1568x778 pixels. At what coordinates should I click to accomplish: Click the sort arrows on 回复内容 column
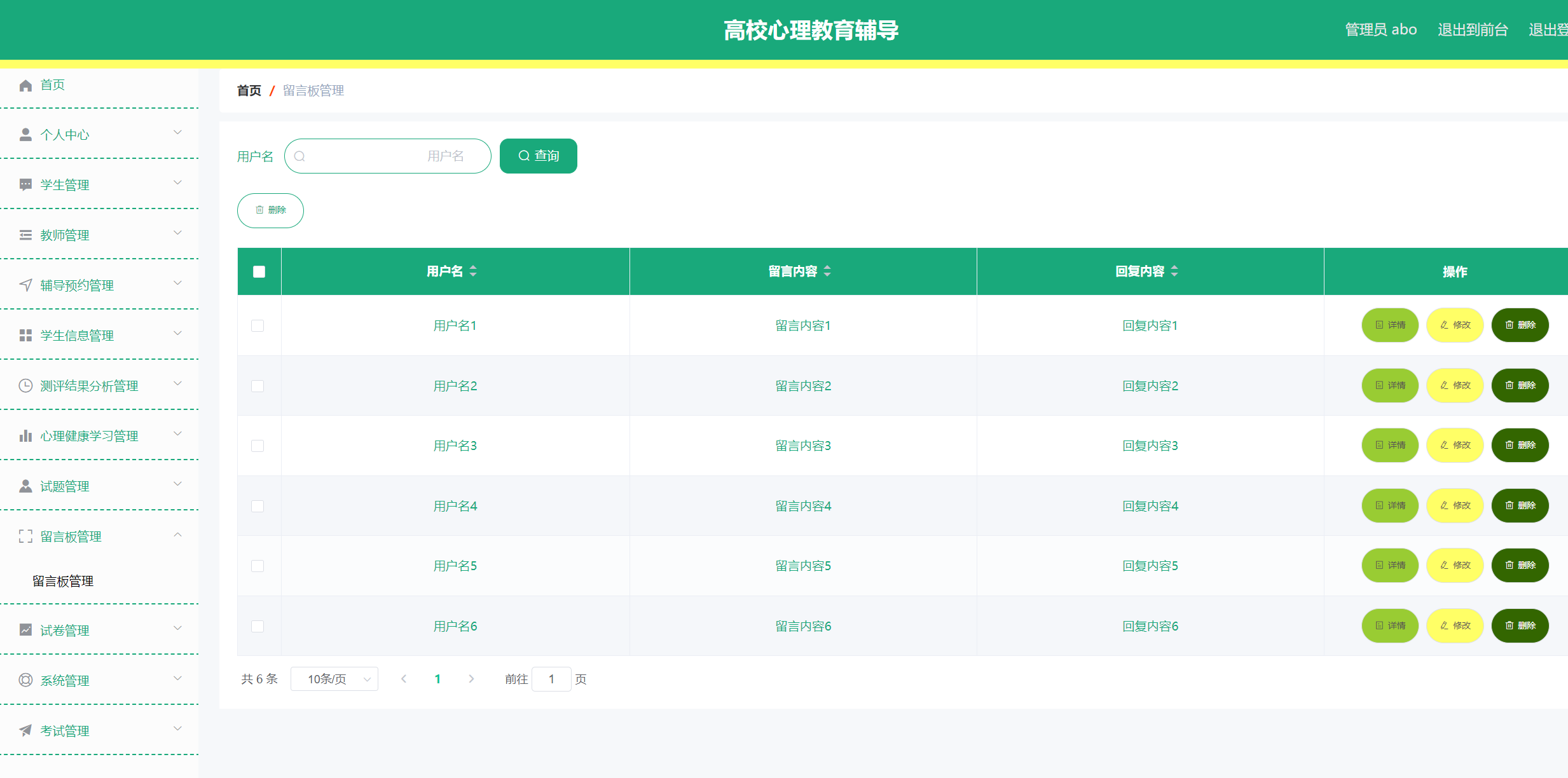1174,271
